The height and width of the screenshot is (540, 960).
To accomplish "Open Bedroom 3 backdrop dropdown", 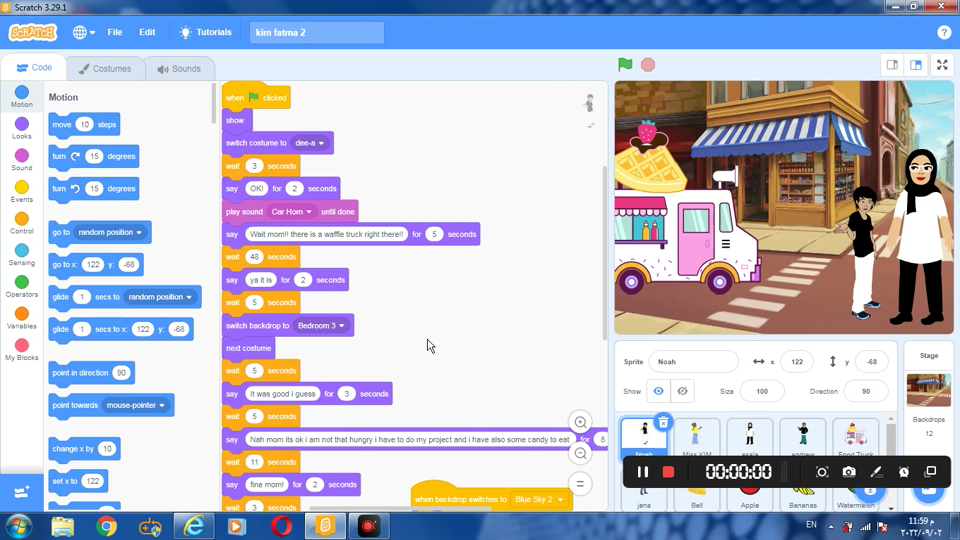I will (x=321, y=326).
